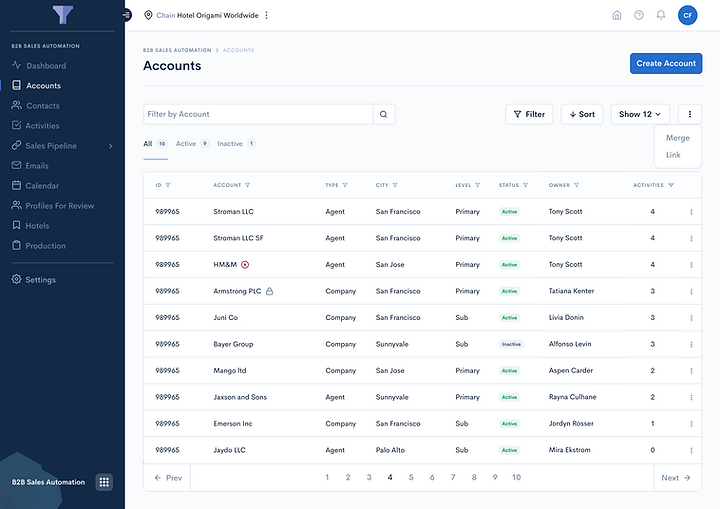Choose Link from the popup menu
Image resolution: width=720 pixels, height=509 pixels.
click(x=673, y=155)
